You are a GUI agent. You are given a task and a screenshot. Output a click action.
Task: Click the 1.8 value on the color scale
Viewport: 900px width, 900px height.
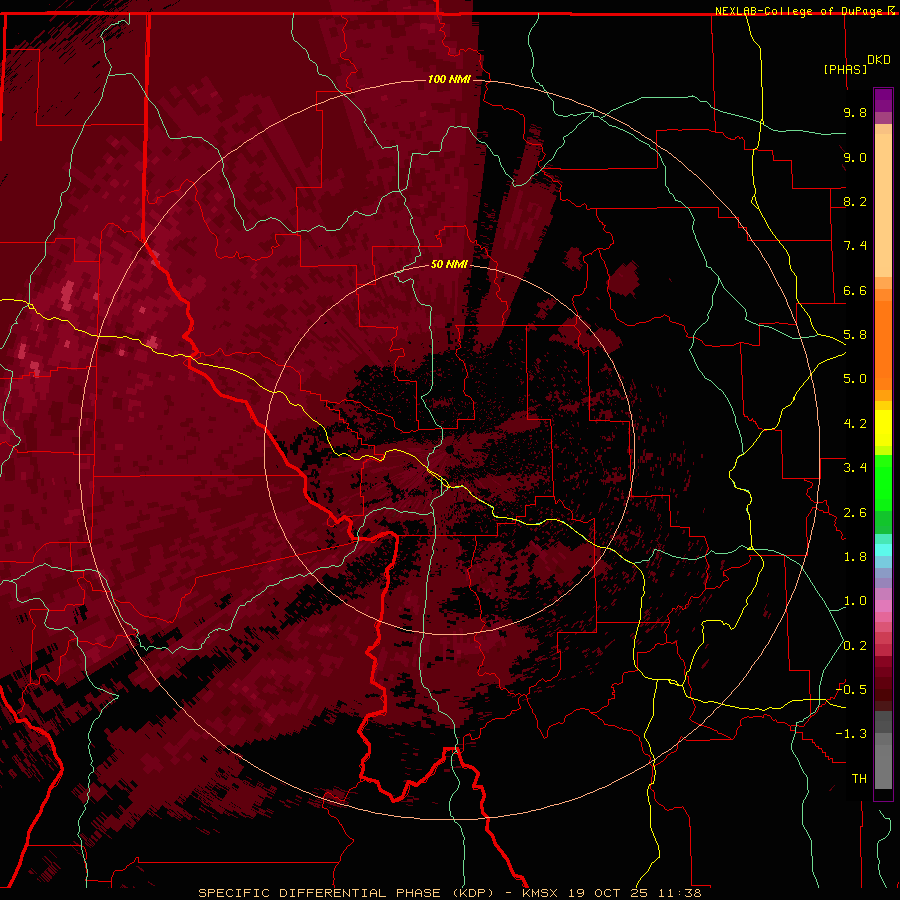pos(855,557)
